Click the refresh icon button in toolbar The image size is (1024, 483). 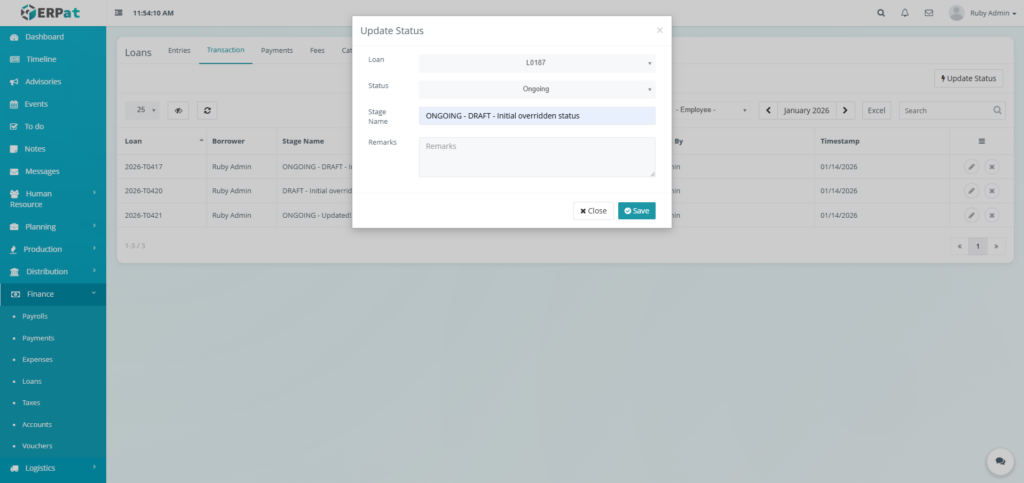click(x=206, y=111)
